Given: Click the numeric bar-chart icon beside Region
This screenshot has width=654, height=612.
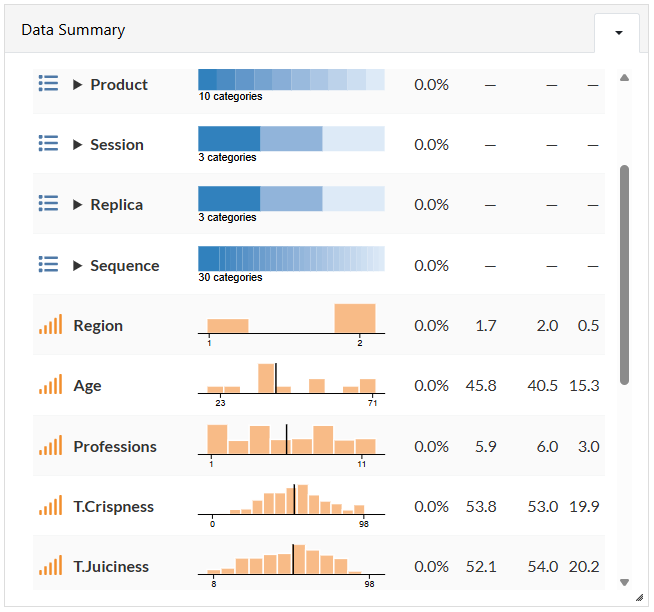Looking at the screenshot, I should [50, 325].
